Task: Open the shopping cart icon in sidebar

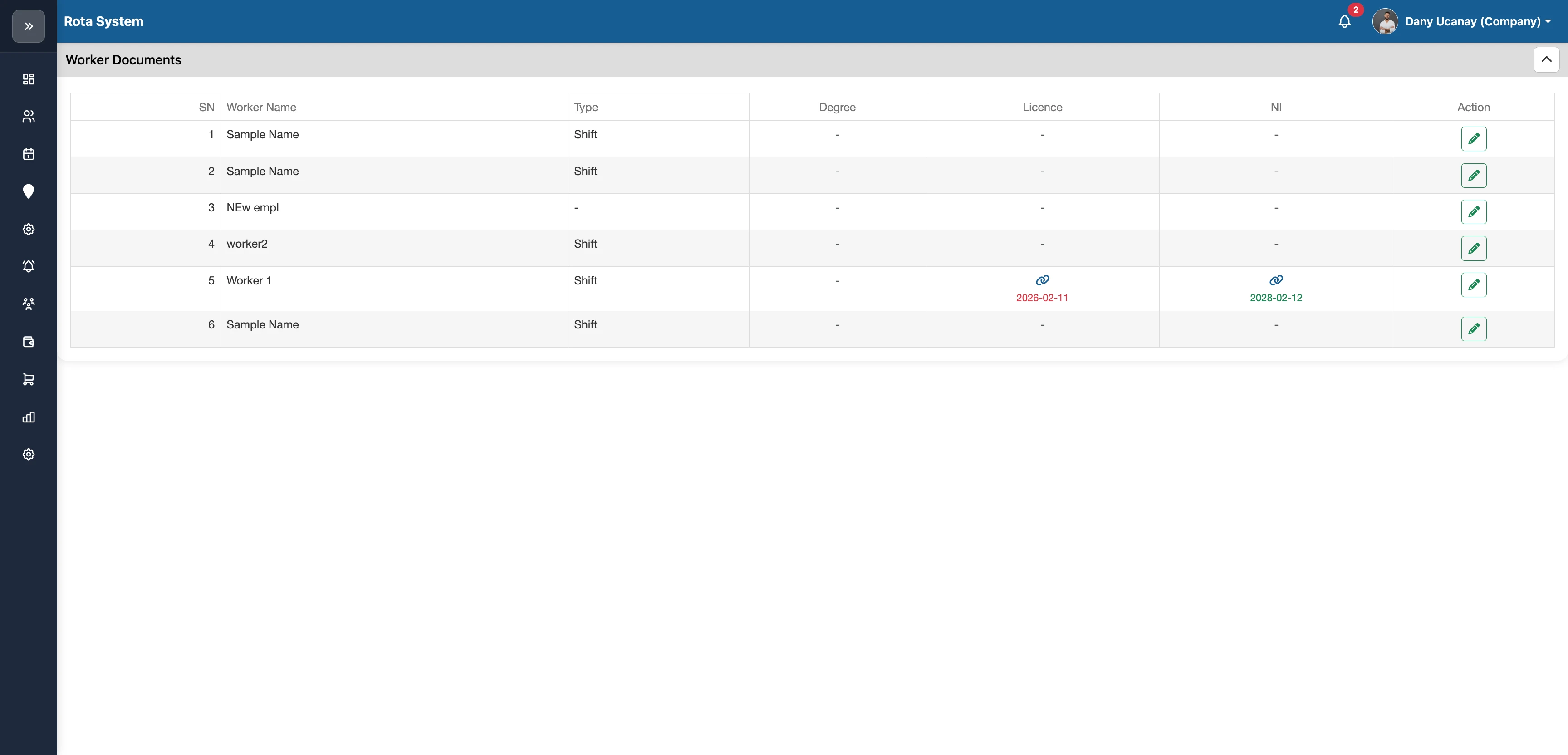Action: click(29, 379)
